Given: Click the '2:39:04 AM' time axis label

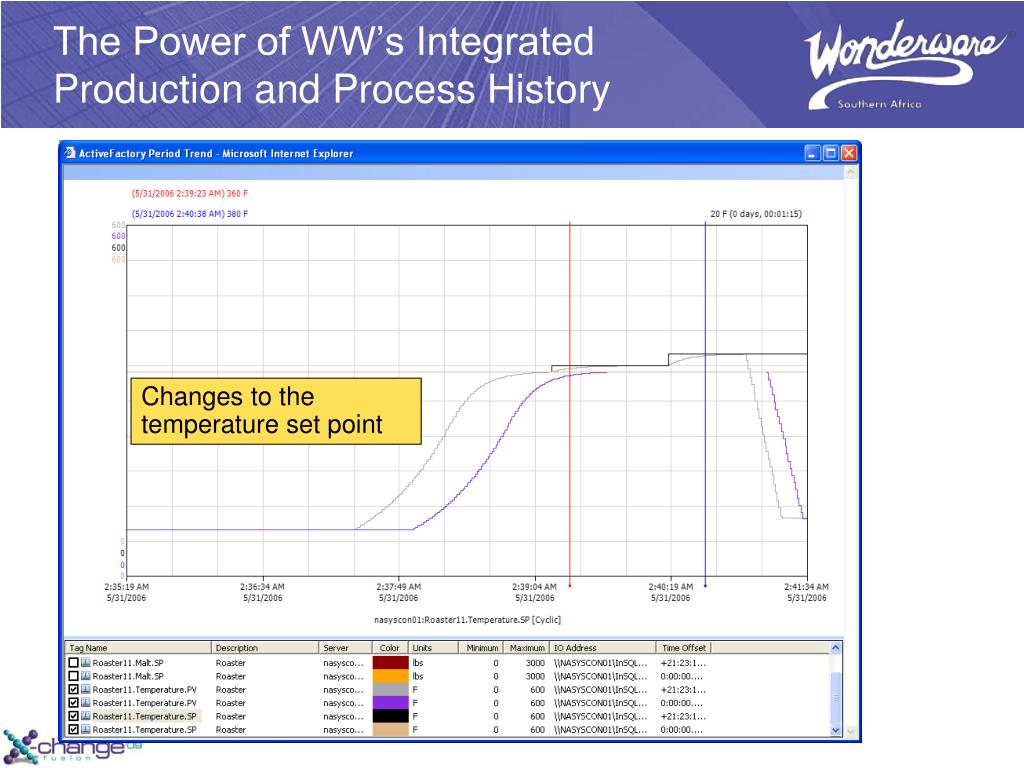Looking at the screenshot, I should [x=534, y=586].
